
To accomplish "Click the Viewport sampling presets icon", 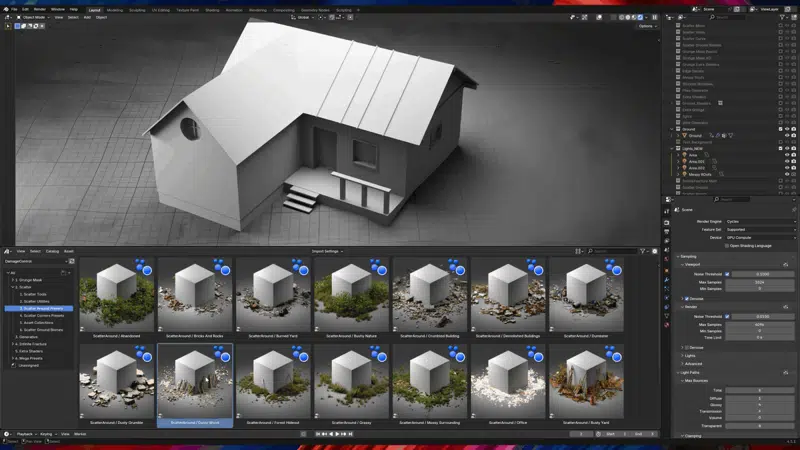I will 786,264.
